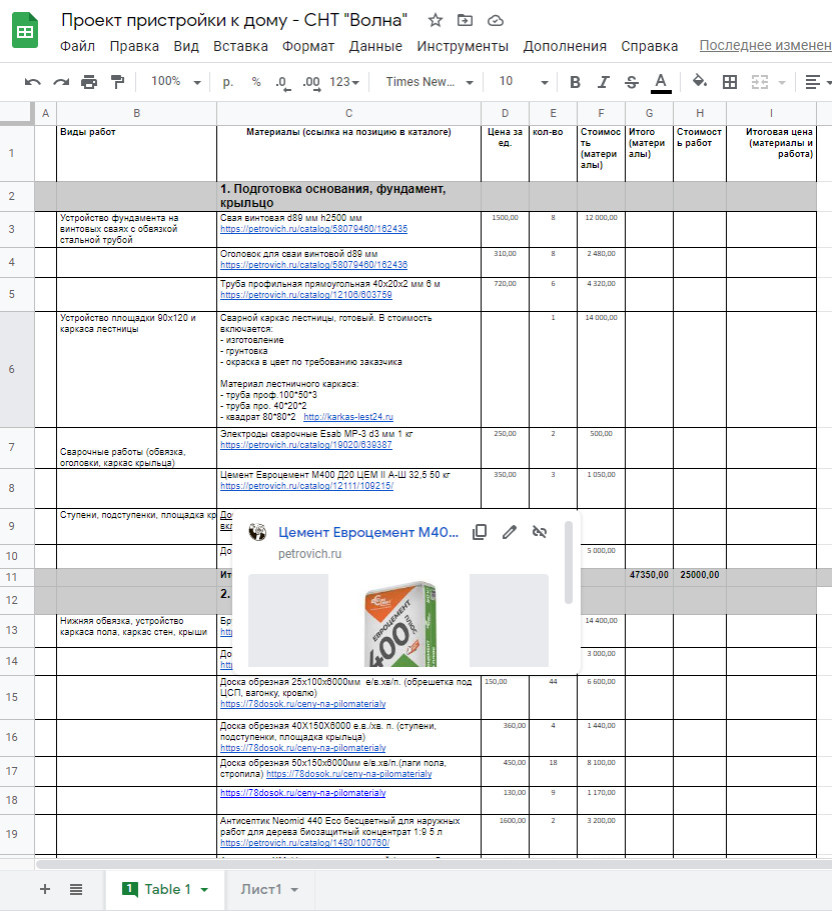This screenshot has height=911, width=832.
Task: Star the document title
Action: pos(435,20)
